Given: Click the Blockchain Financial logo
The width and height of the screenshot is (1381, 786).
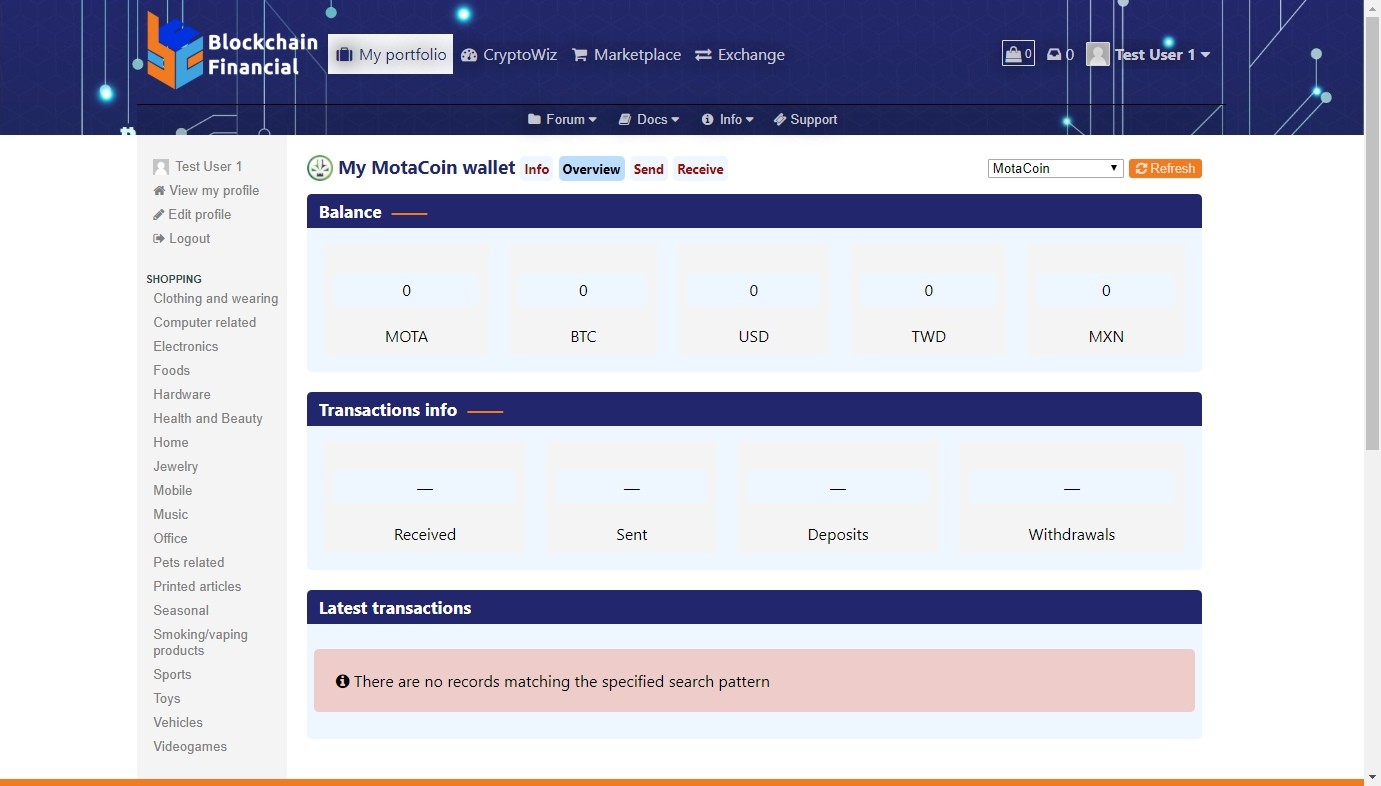Looking at the screenshot, I should pos(232,52).
